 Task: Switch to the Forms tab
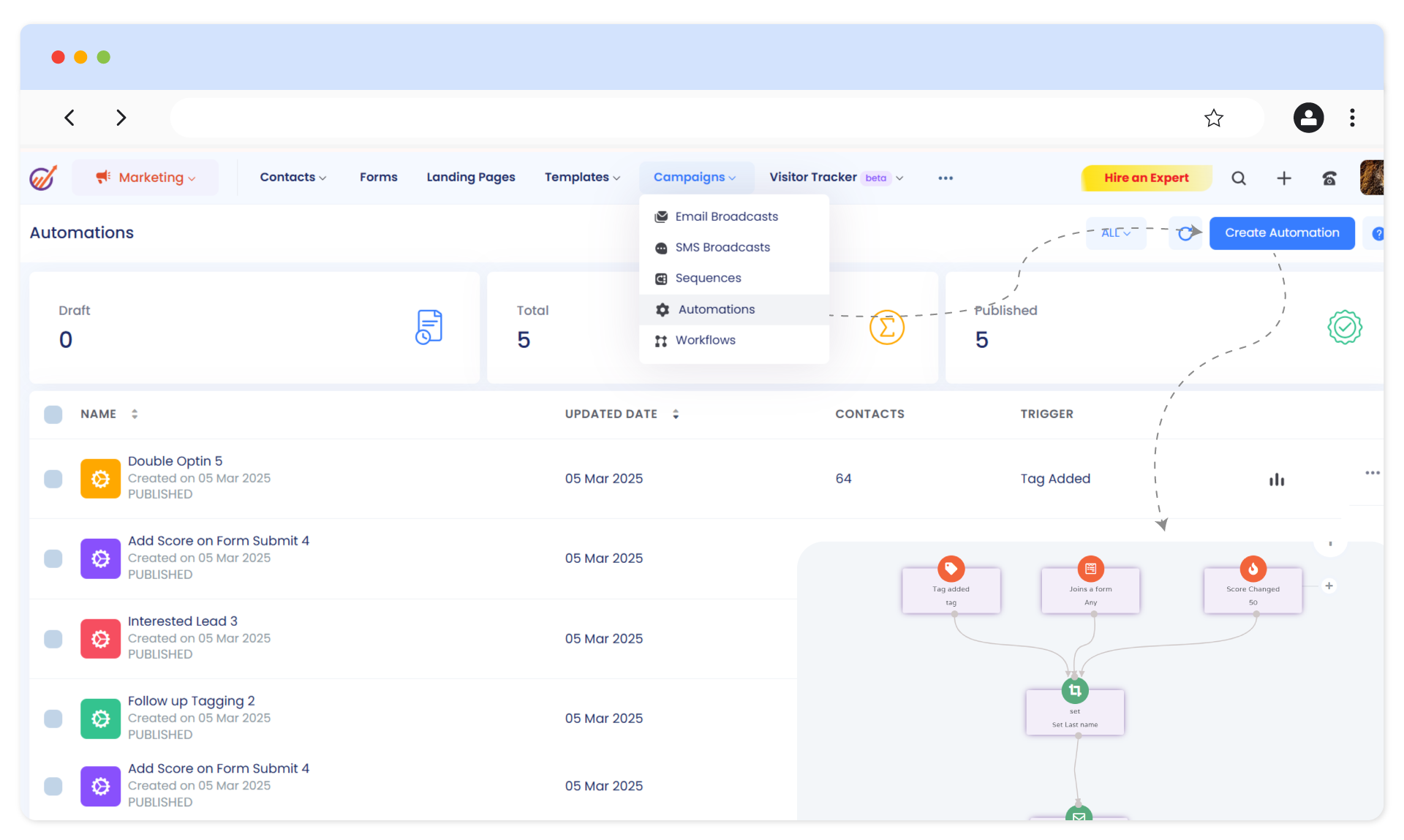pyautogui.click(x=378, y=177)
